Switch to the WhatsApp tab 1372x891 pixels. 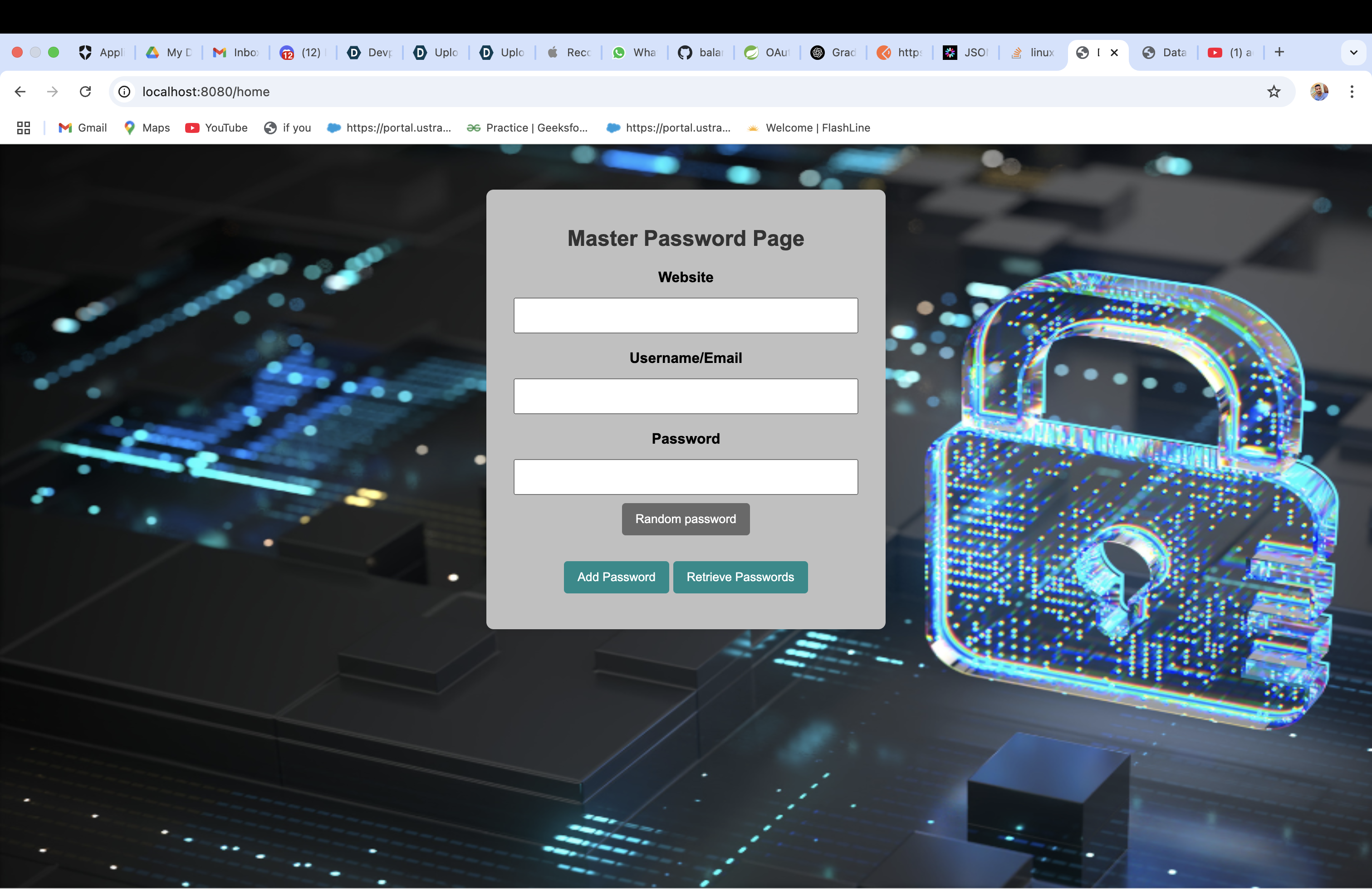coord(633,53)
